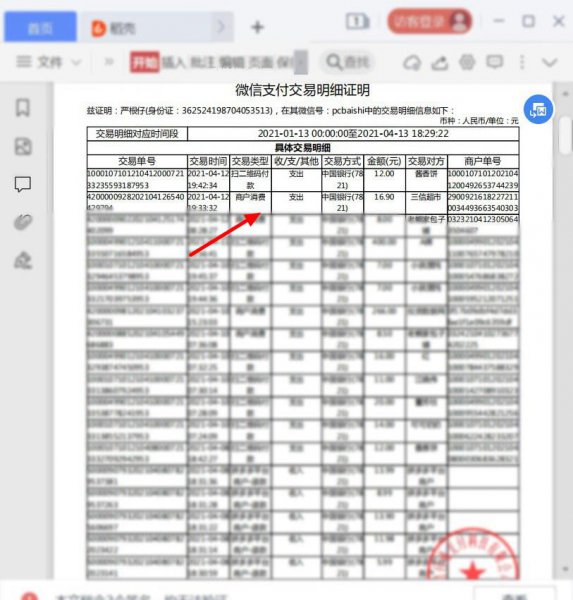Click the 查找 search box
Image resolution: width=573 pixels, height=600 pixels.
pos(348,62)
